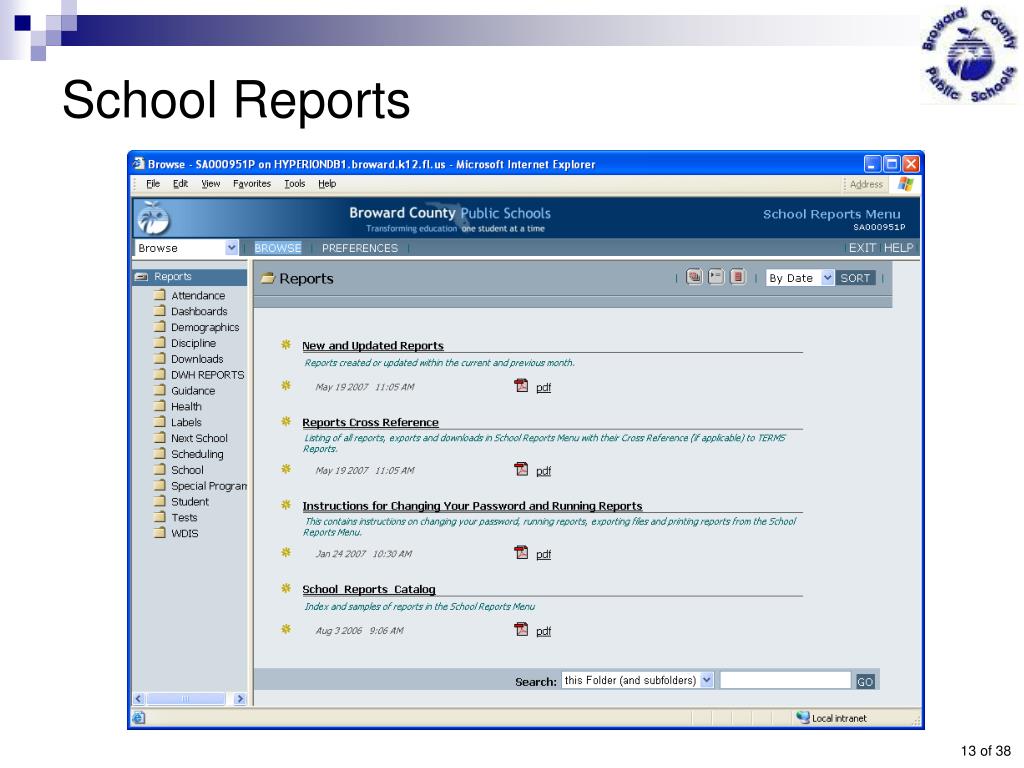This screenshot has width=1024, height=768.
Task: Open New and Updated Reports link
Action: coord(372,345)
